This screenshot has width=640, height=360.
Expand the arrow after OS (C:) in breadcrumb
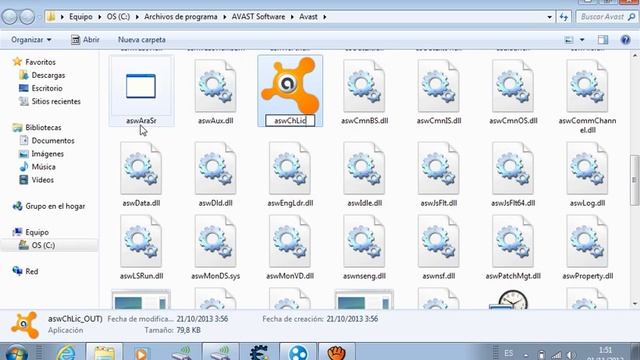coord(137,17)
